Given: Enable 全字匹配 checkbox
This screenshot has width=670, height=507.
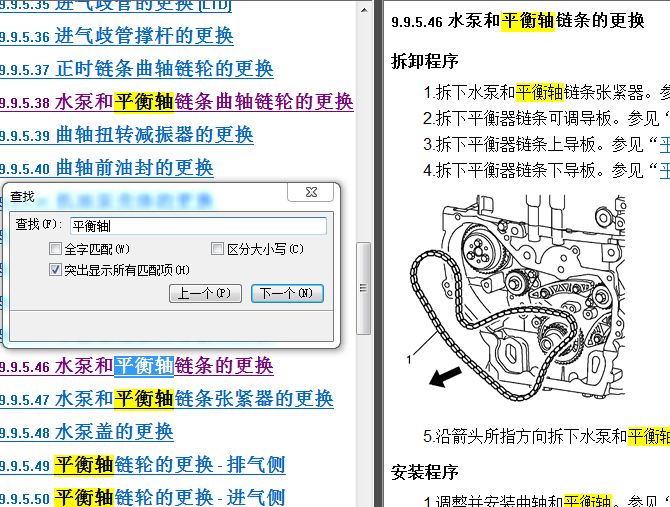Looking at the screenshot, I should [56, 249].
